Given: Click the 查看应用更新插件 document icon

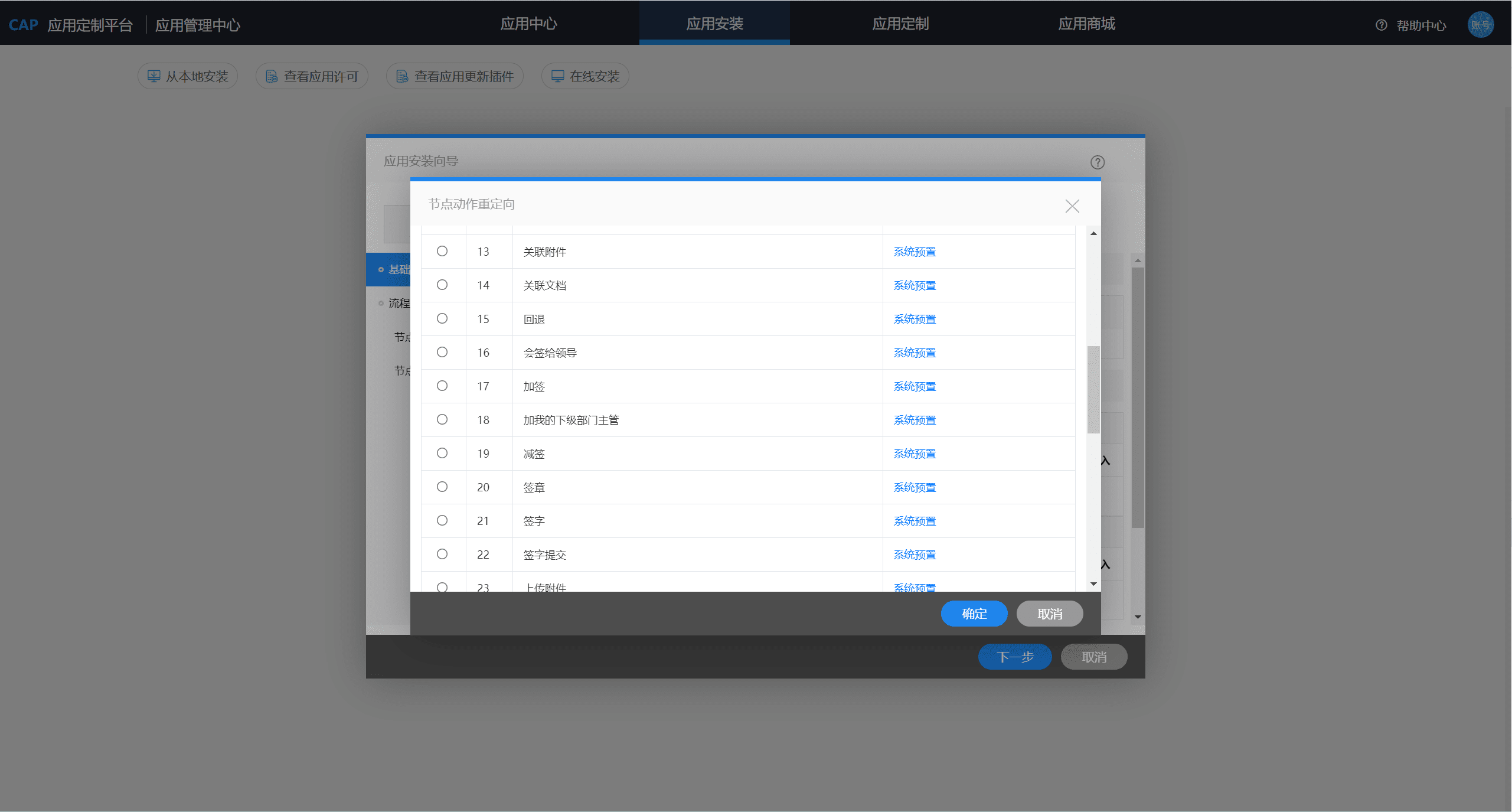Looking at the screenshot, I should click(402, 76).
